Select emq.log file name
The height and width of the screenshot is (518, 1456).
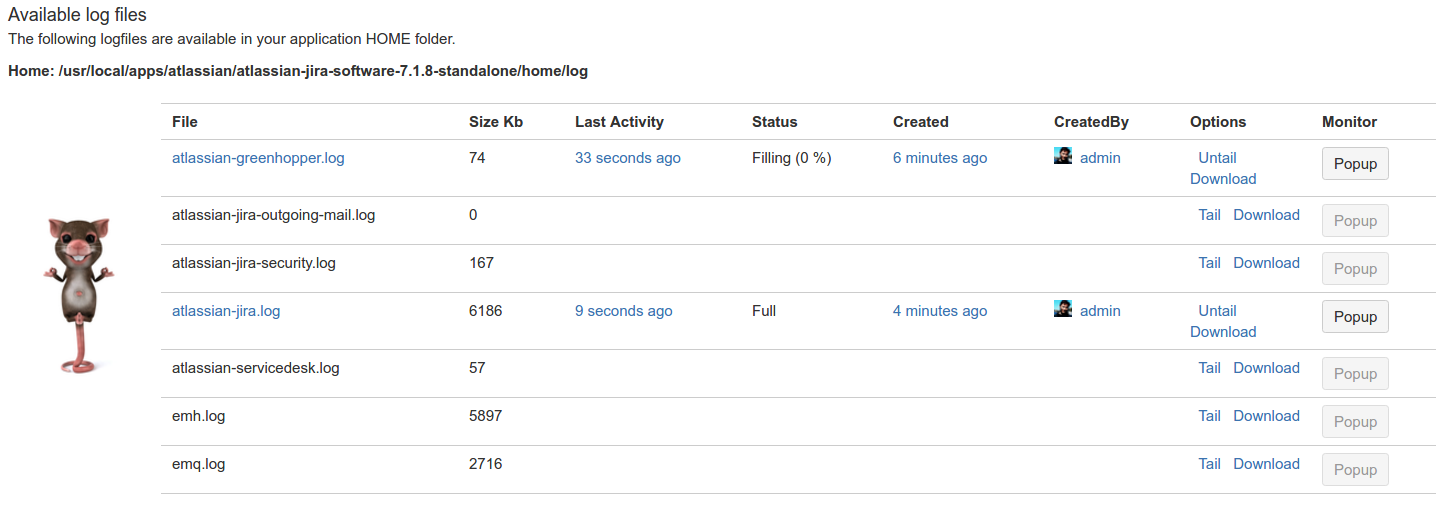(x=198, y=464)
